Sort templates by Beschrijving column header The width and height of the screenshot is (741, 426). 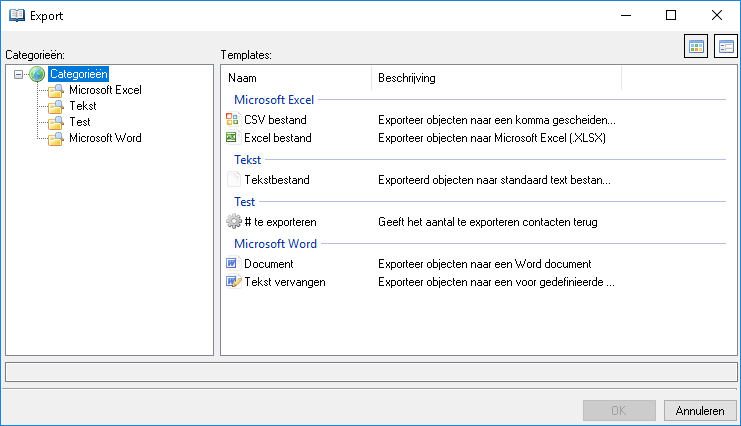click(x=495, y=78)
